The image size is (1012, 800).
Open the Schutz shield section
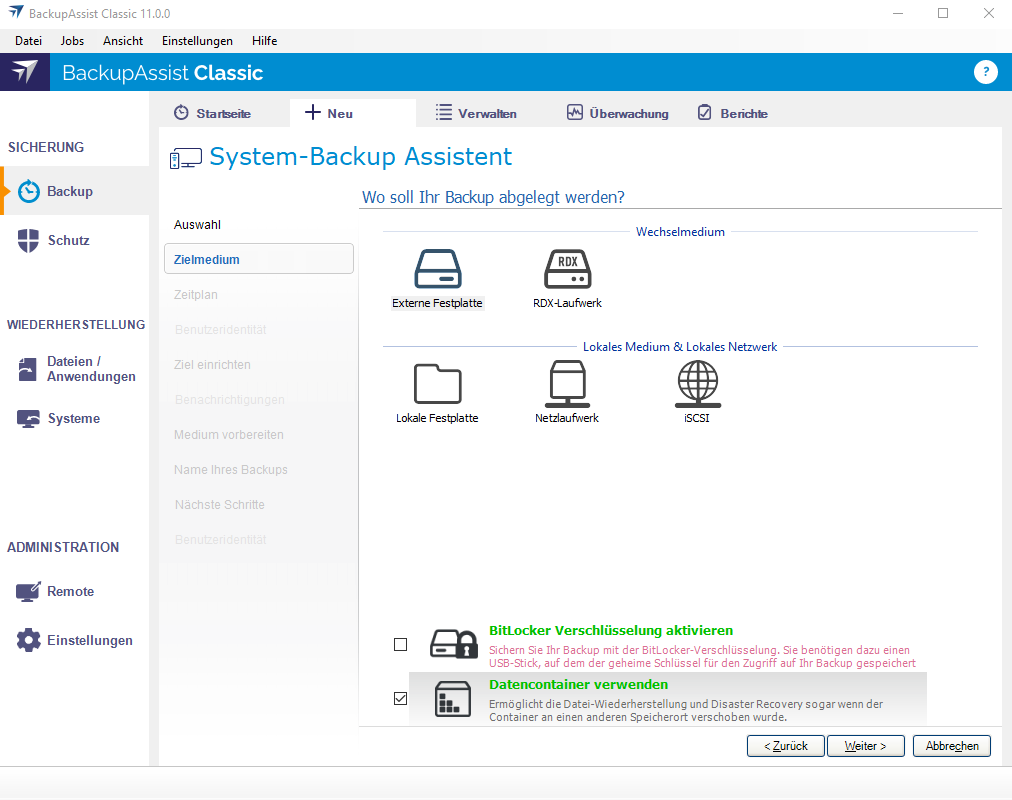click(68, 240)
